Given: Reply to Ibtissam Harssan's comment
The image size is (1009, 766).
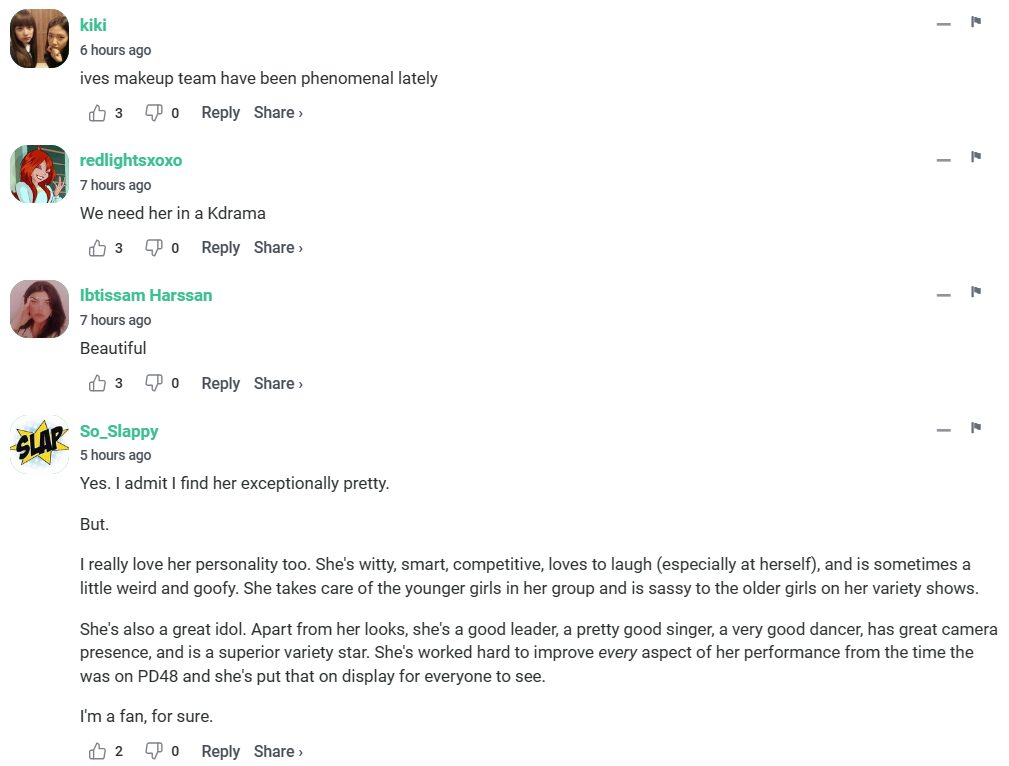Looking at the screenshot, I should point(220,383).
